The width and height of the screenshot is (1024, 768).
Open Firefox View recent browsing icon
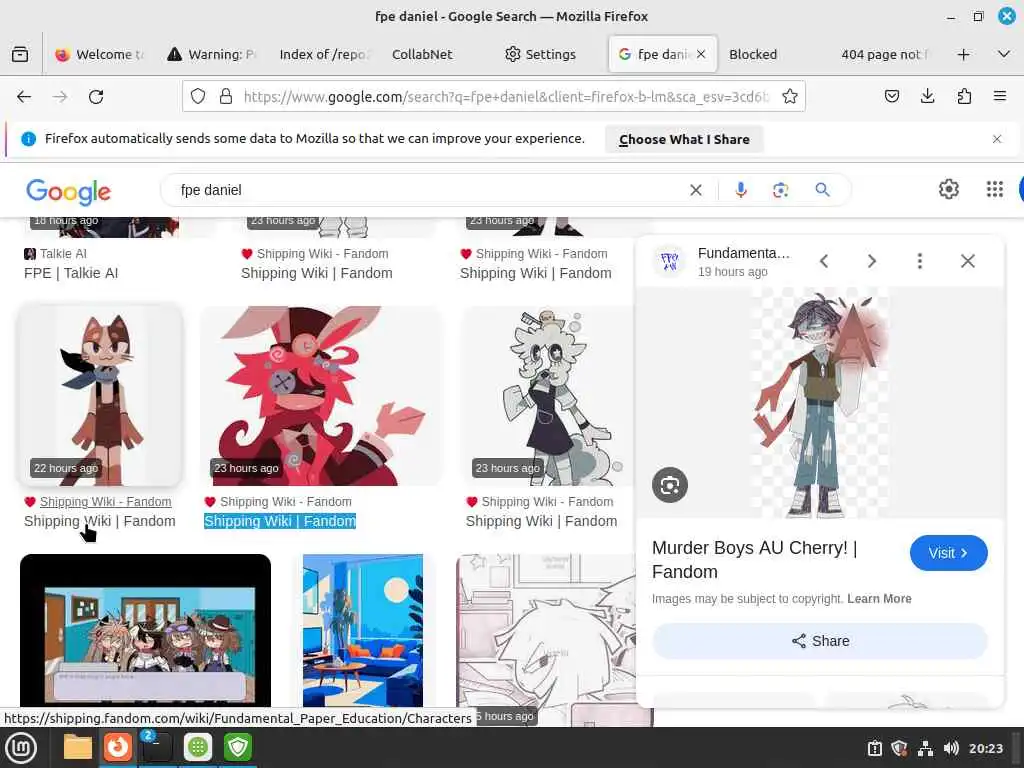(20, 54)
